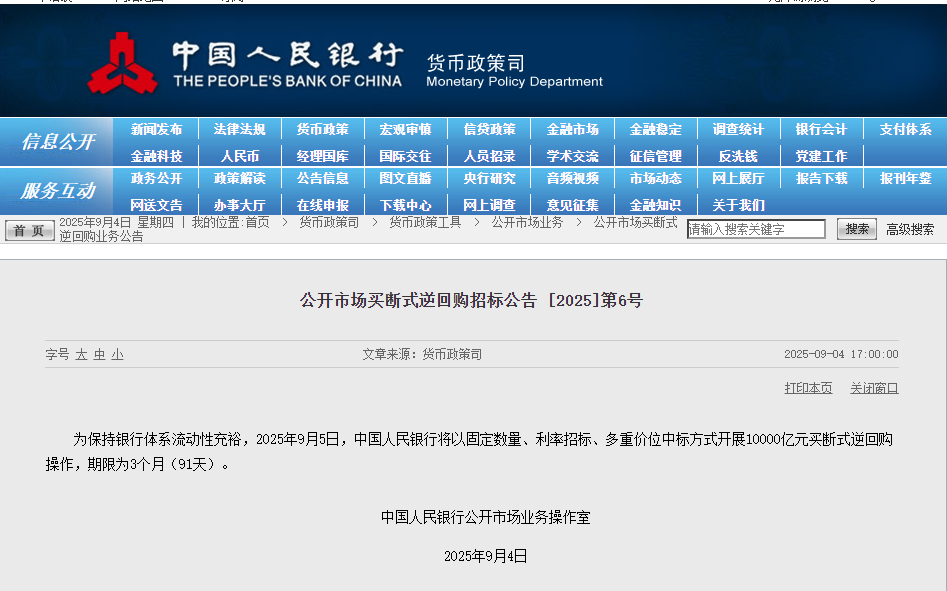This screenshot has height=591, width=947.
Task: Open 意见征集 navigation item
Action: coord(573,205)
